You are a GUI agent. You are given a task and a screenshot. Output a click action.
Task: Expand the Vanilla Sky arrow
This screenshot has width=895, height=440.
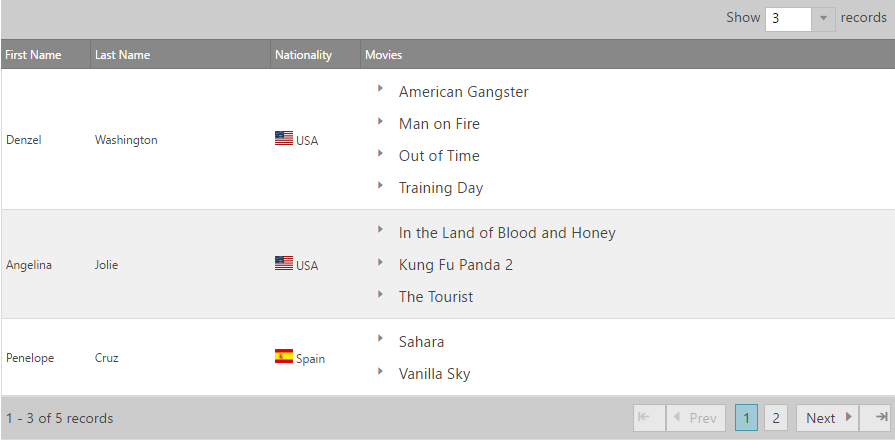[x=381, y=371]
